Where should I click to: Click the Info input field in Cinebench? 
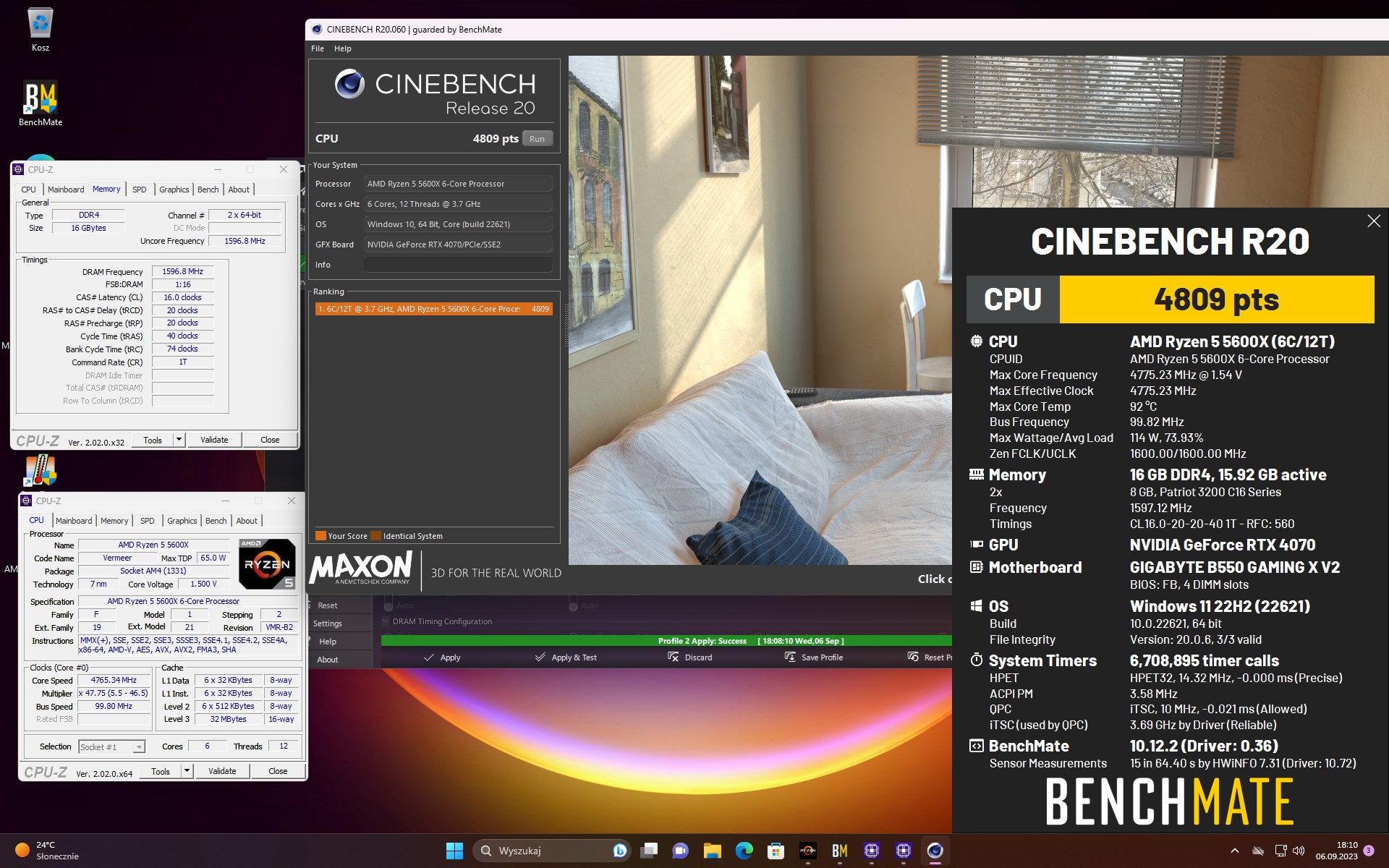pyautogui.click(x=458, y=265)
